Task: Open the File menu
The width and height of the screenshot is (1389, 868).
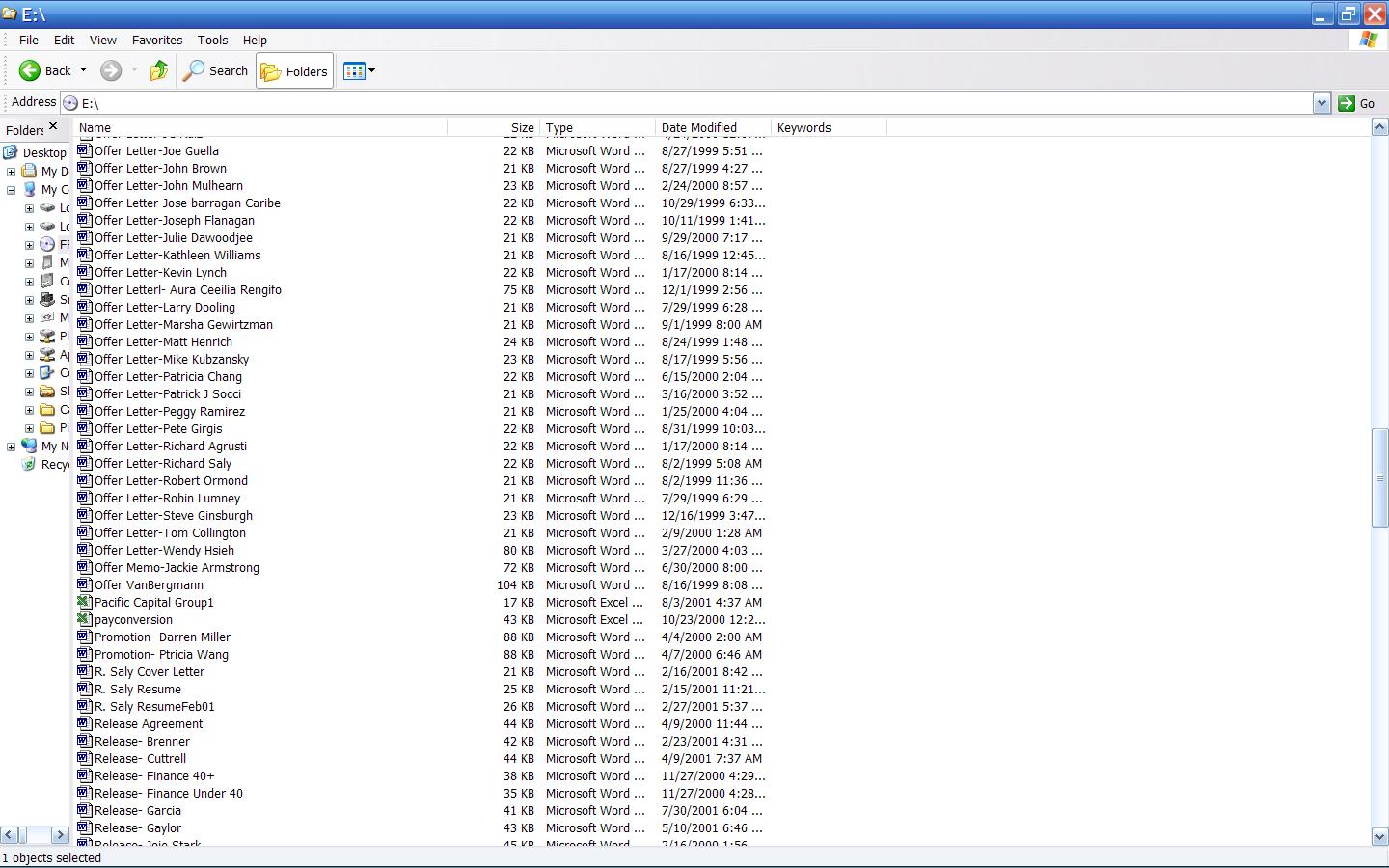Action: click(x=29, y=40)
